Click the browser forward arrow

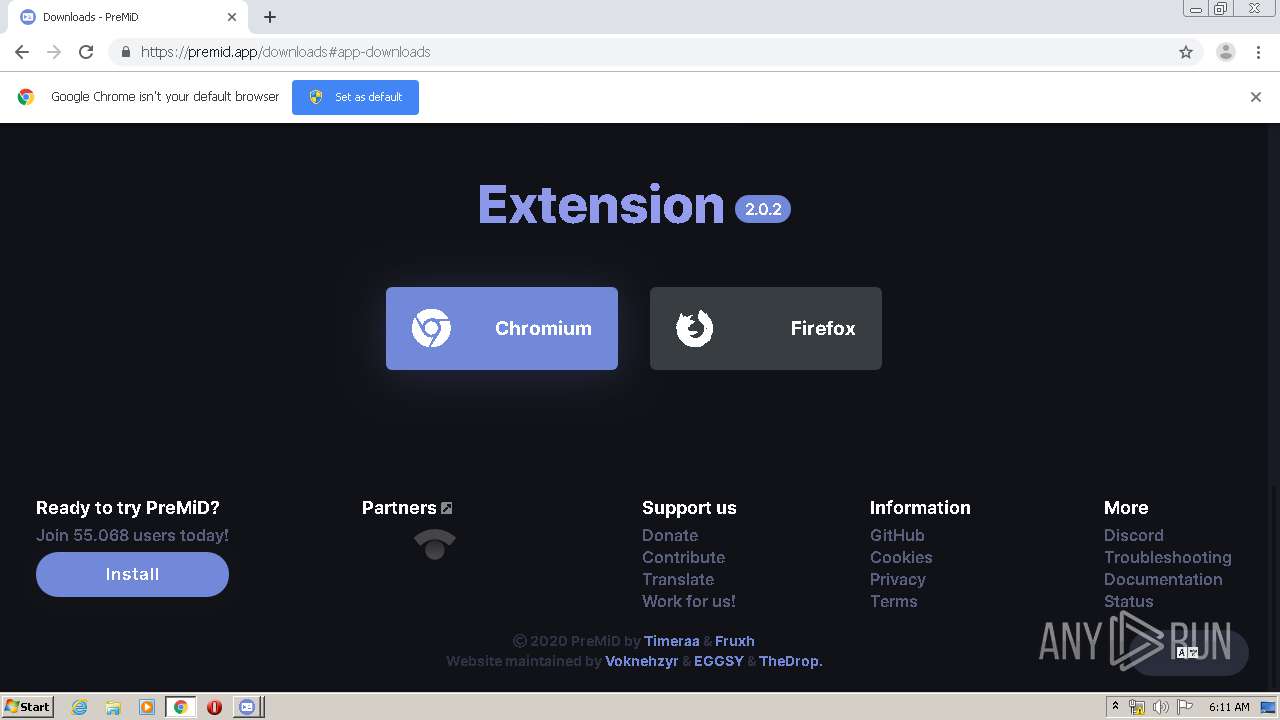click(x=54, y=52)
